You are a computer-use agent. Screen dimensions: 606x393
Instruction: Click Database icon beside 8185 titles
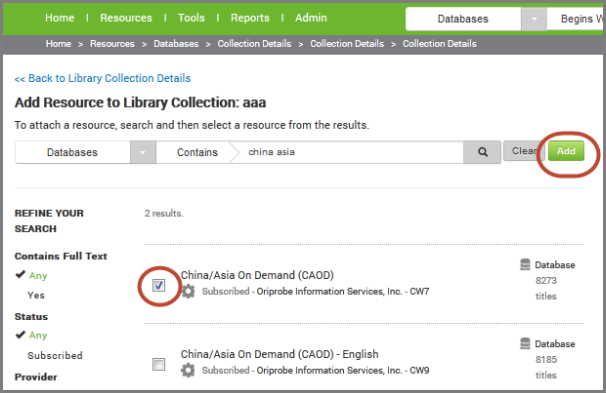(x=525, y=344)
